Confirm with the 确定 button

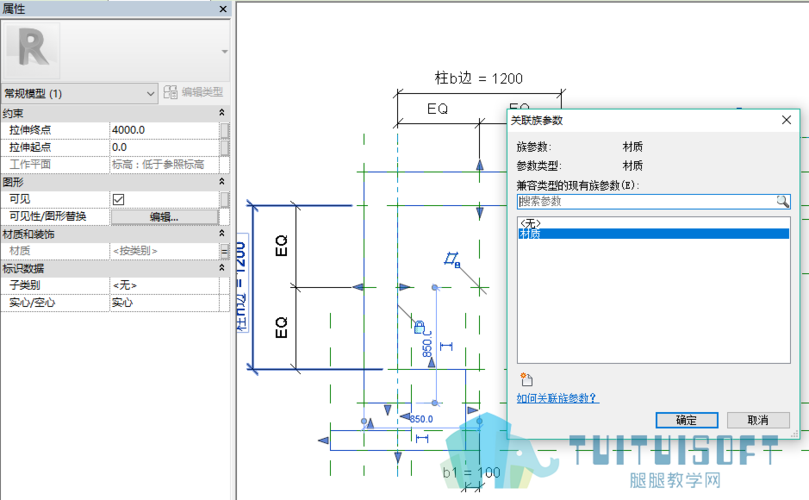[x=686, y=420]
